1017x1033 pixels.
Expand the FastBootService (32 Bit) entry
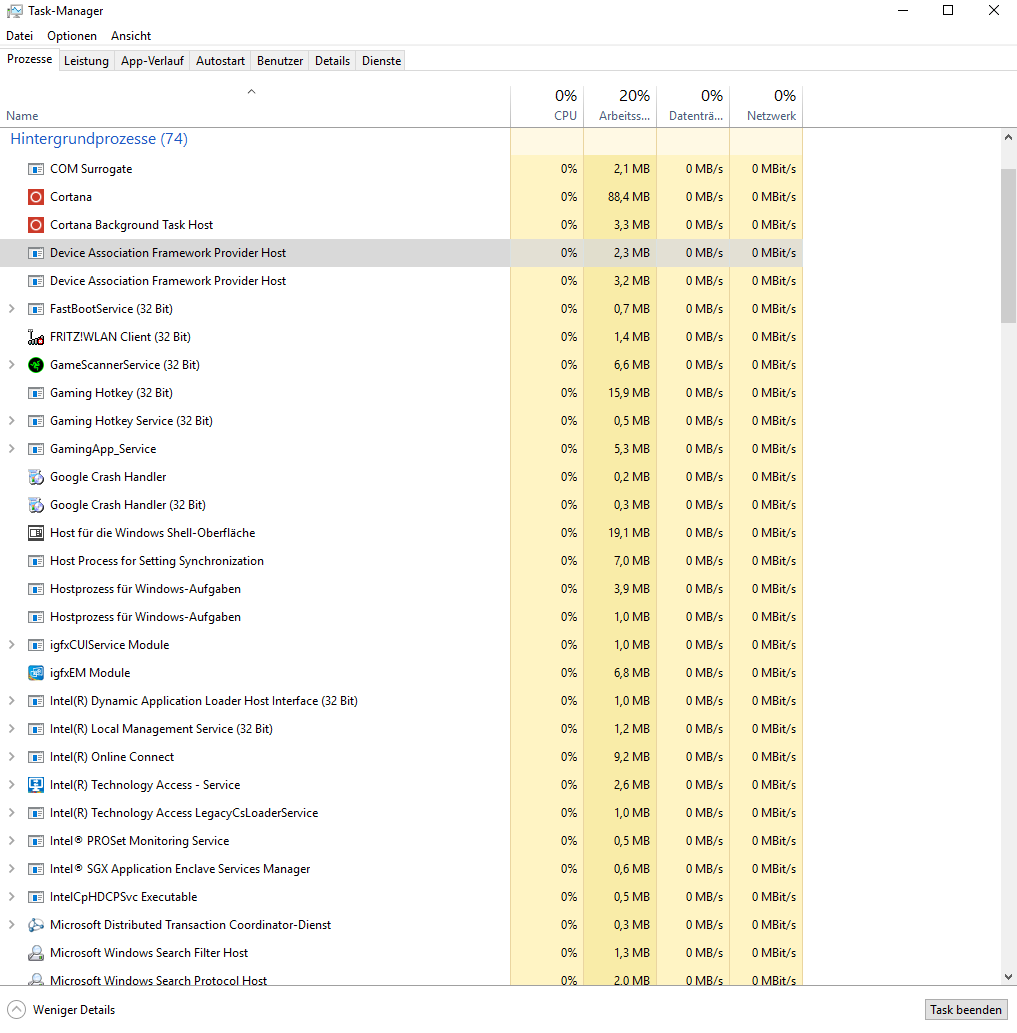click(11, 309)
